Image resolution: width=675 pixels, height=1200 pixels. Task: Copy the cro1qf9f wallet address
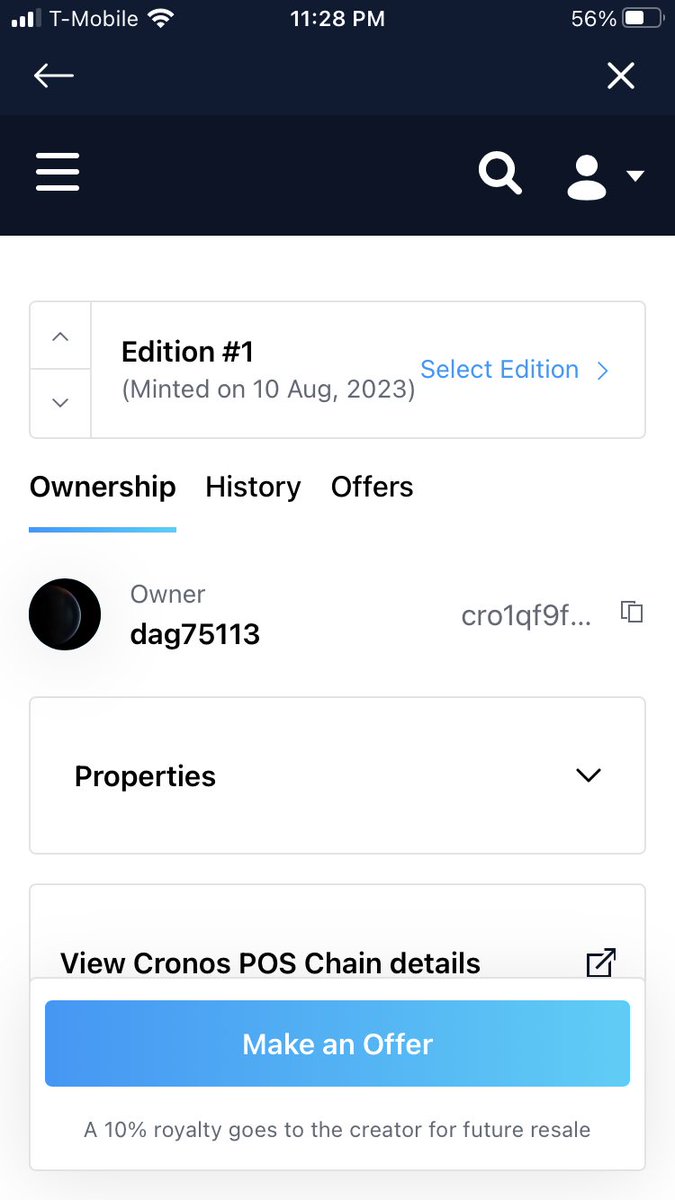click(x=631, y=612)
